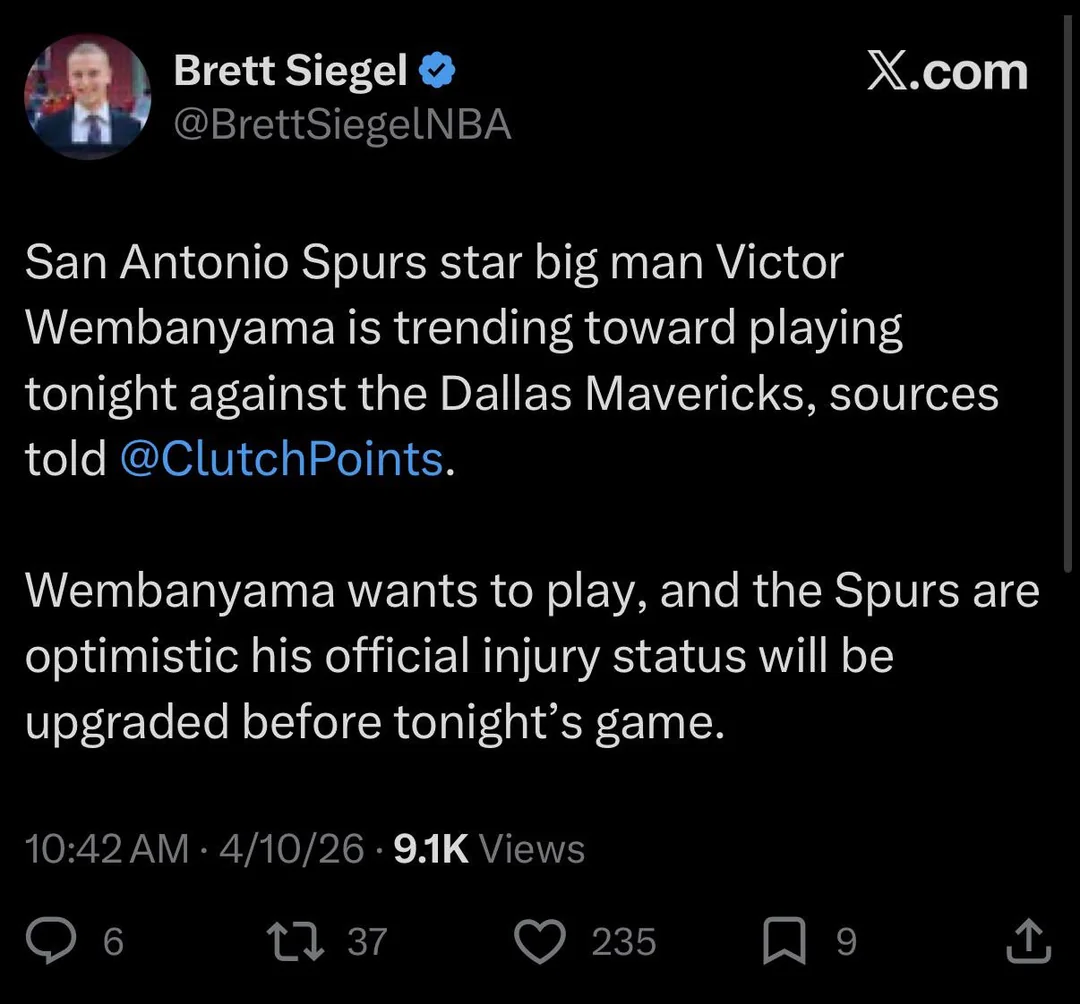Image resolution: width=1080 pixels, height=1004 pixels.
Task: Select the @BrettSiegelNBA handle
Action: (343, 123)
